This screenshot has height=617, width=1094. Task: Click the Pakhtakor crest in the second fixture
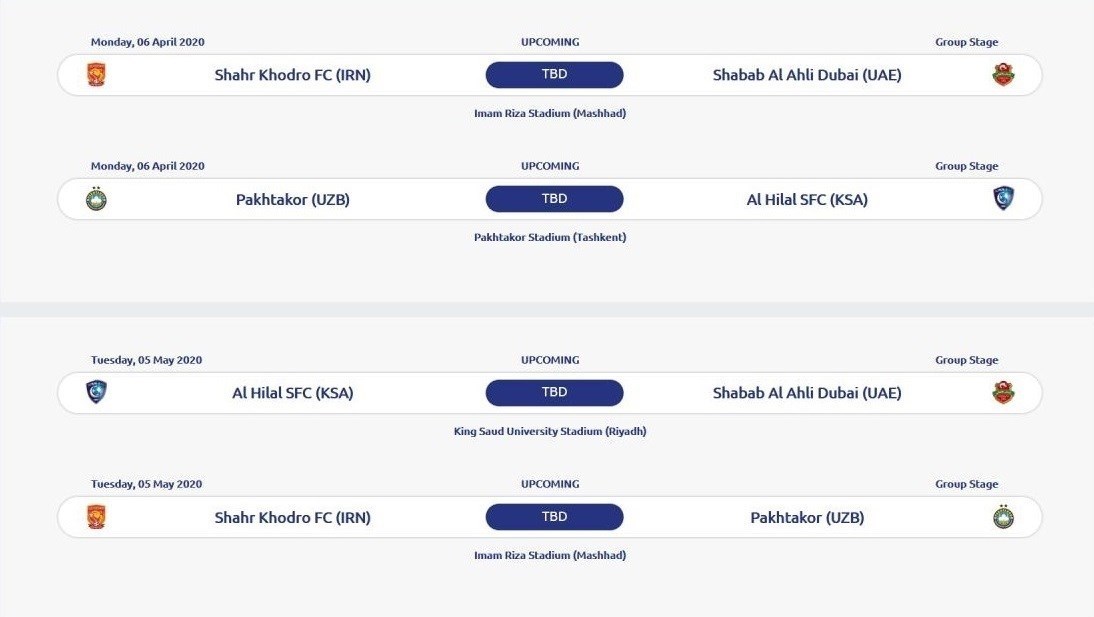coord(96,198)
